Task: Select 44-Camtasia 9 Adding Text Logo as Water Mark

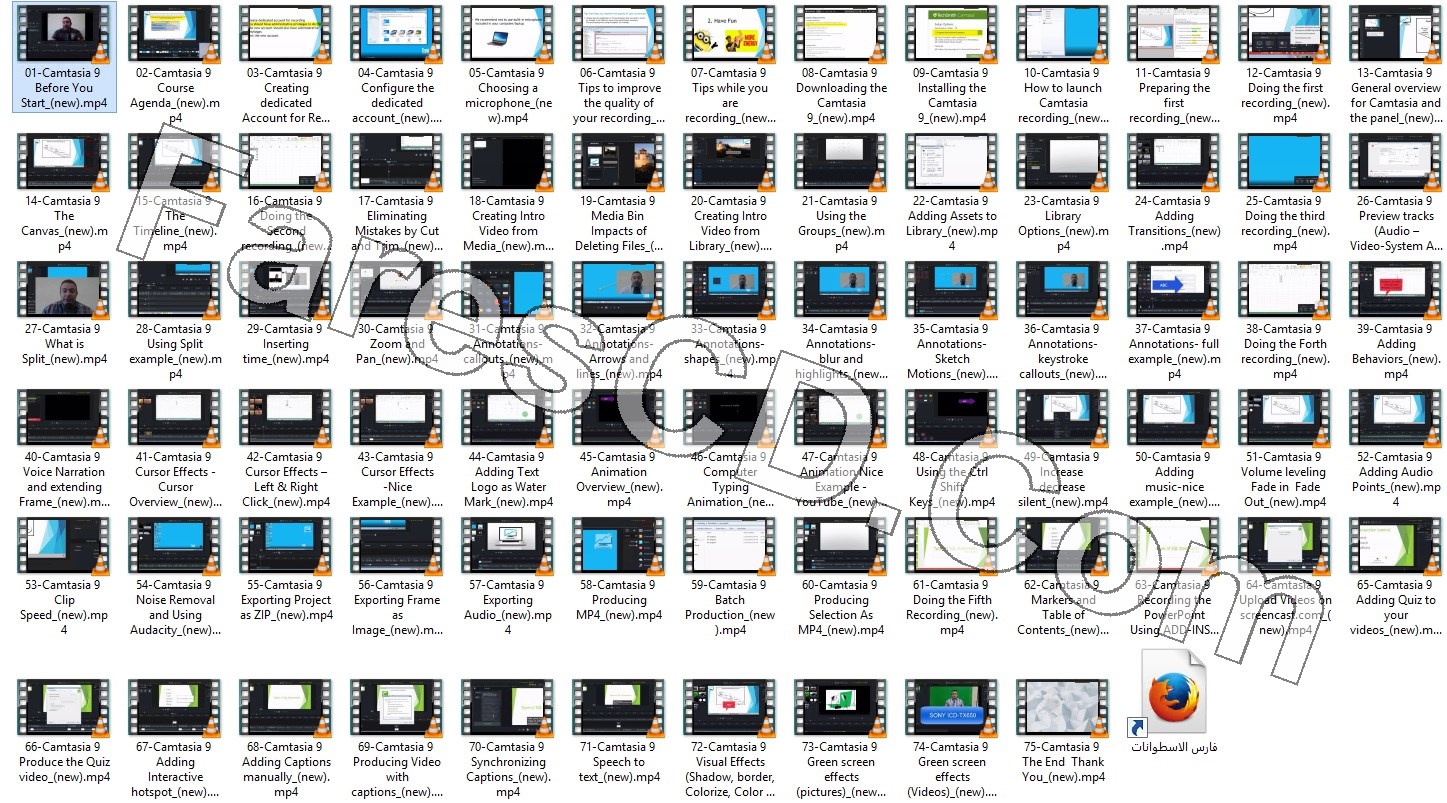Action: [x=508, y=448]
